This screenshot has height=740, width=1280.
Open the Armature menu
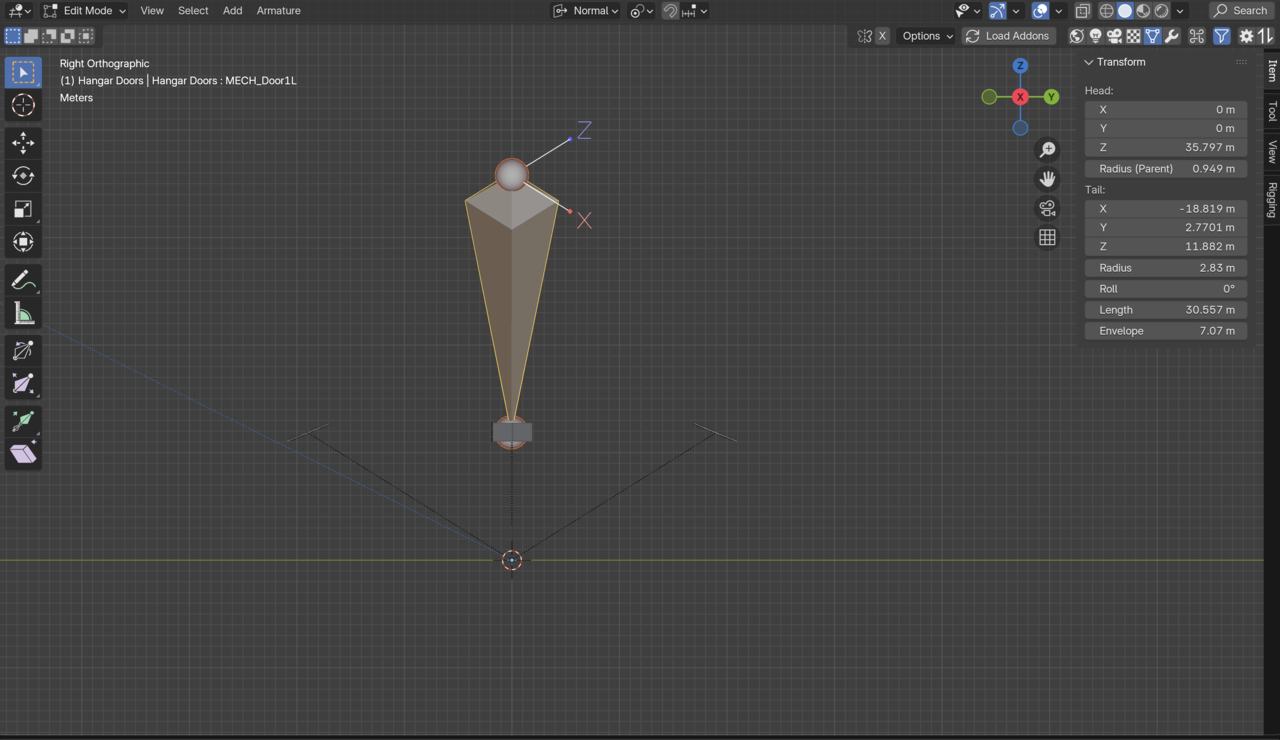(x=278, y=11)
